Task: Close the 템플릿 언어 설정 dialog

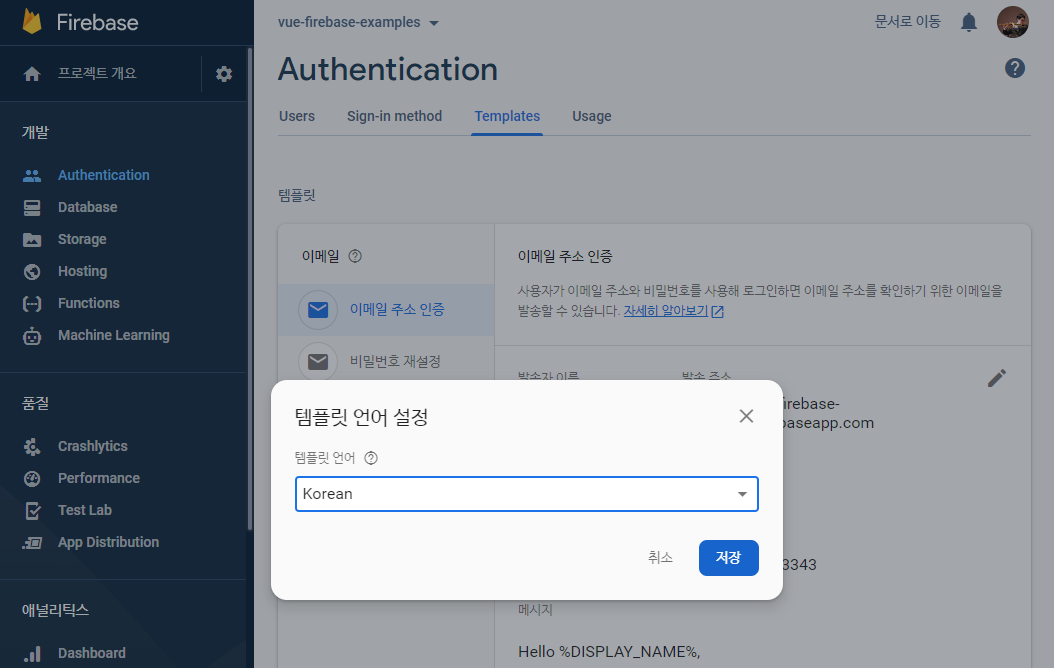Action: 746,416
